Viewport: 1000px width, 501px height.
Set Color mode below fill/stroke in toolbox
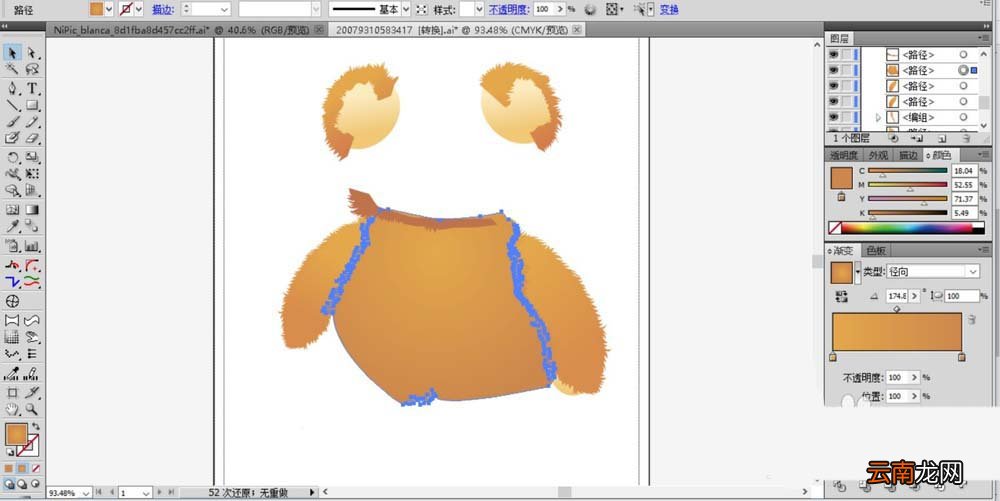click(x=9, y=468)
